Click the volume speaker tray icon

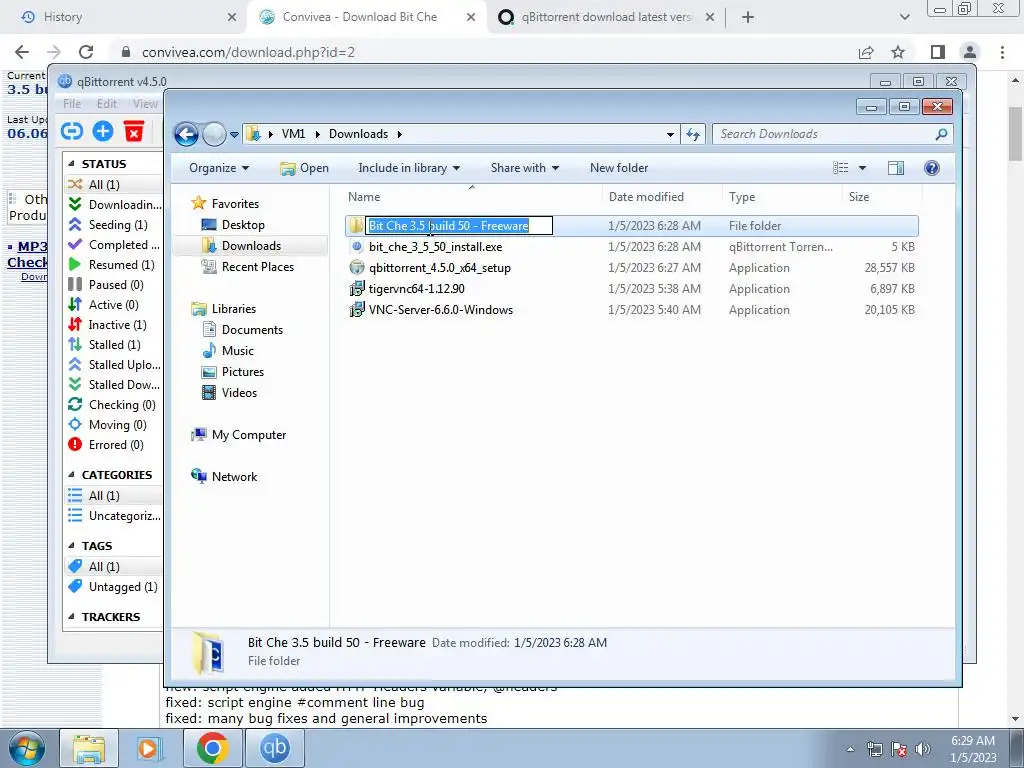pyautogui.click(x=922, y=749)
